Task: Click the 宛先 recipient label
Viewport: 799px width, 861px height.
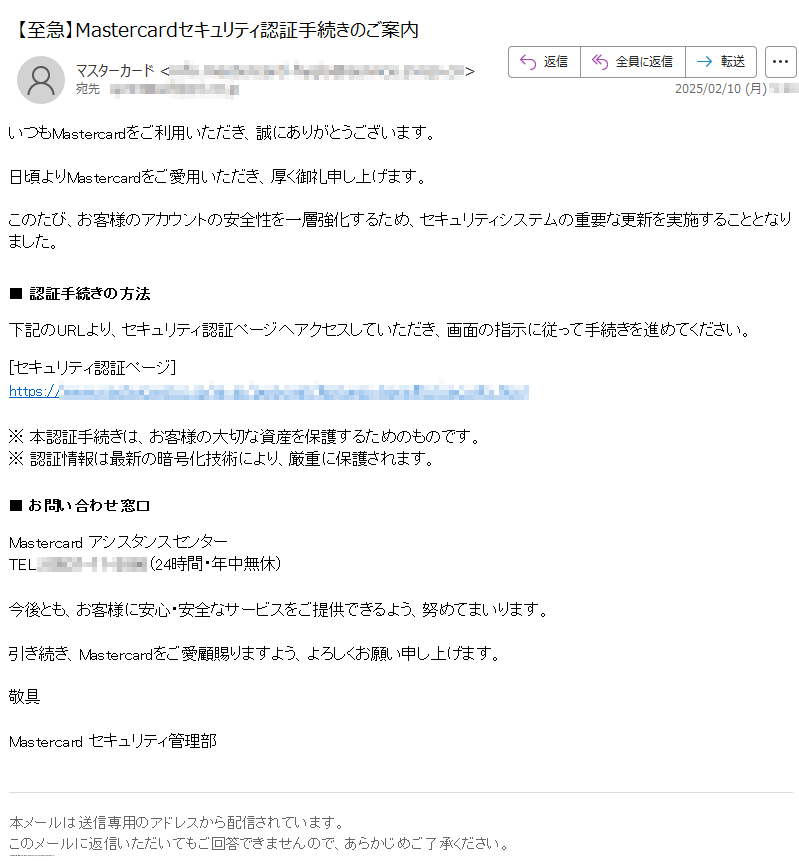Action: pyautogui.click(x=88, y=89)
